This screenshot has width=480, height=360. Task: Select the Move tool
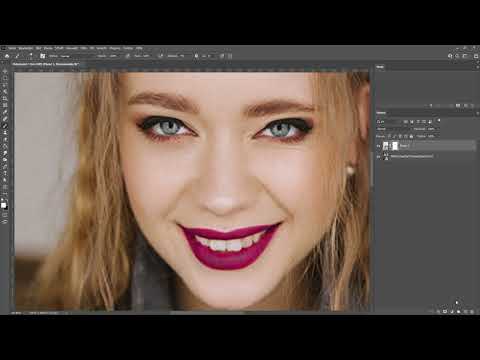(5, 71)
